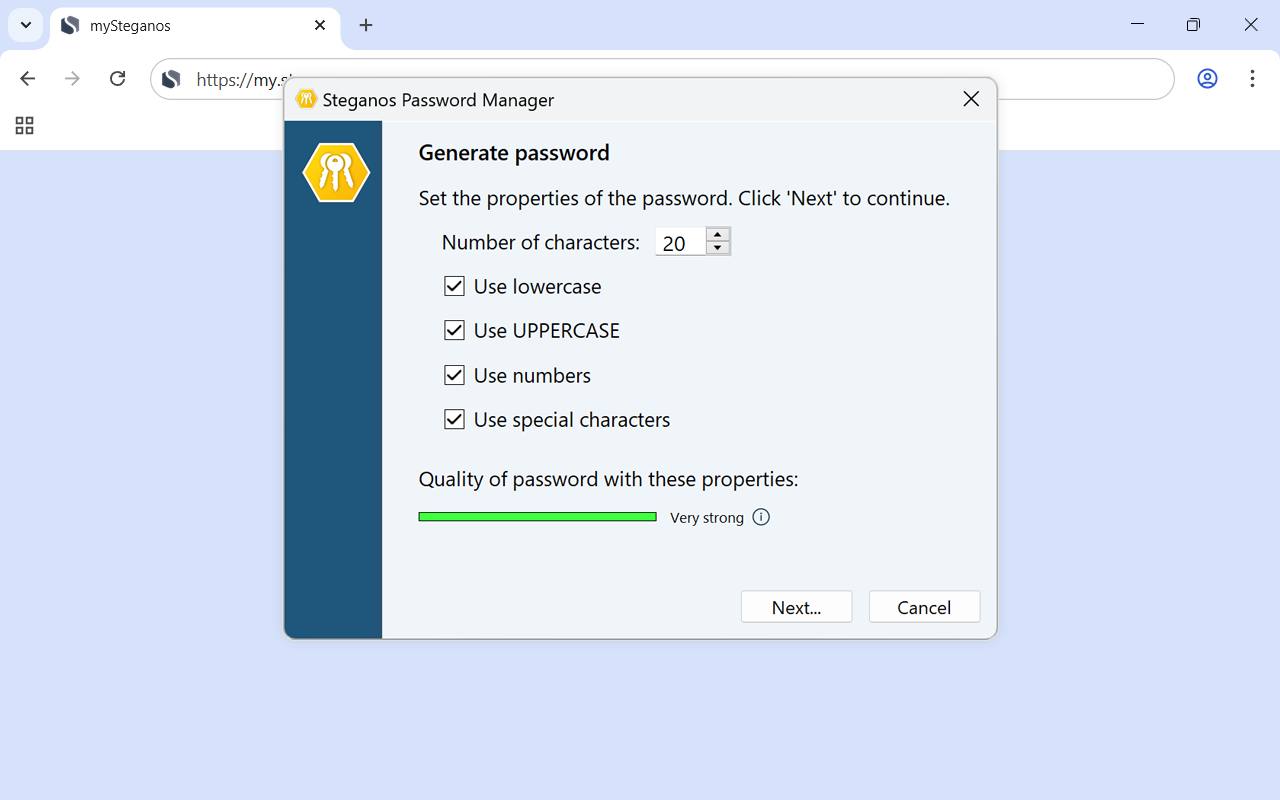Decrease the number of characters
Image resolution: width=1280 pixels, height=800 pixels.
pyautogui.click(x=718, y=248)
